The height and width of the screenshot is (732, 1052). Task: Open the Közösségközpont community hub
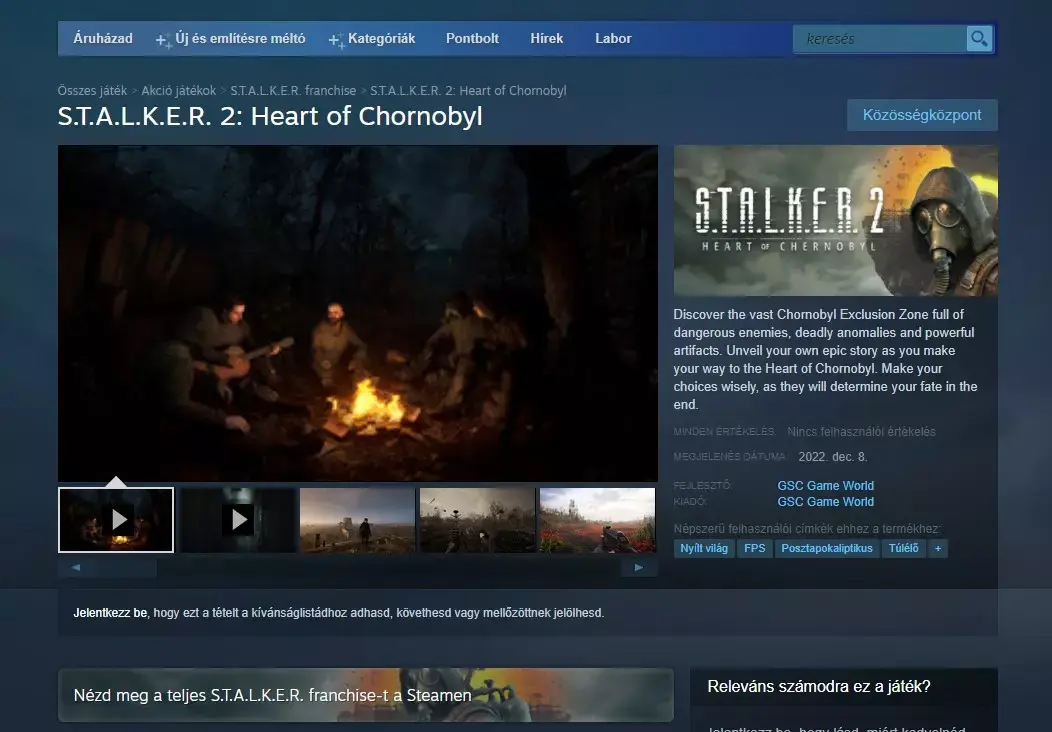click(x=922, y=115)
